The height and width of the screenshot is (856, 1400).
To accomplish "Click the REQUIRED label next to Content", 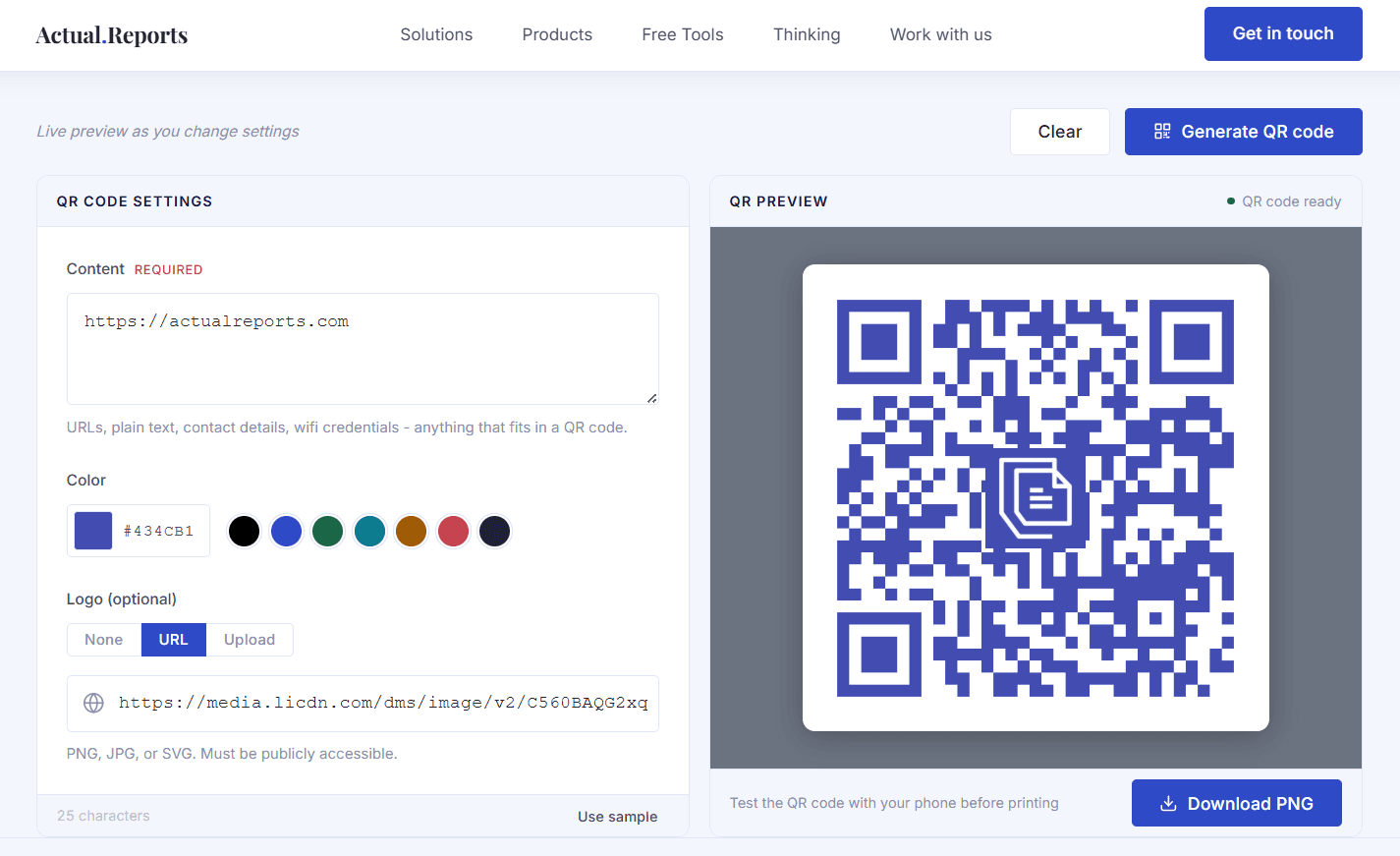I will [x=169, y=269].
